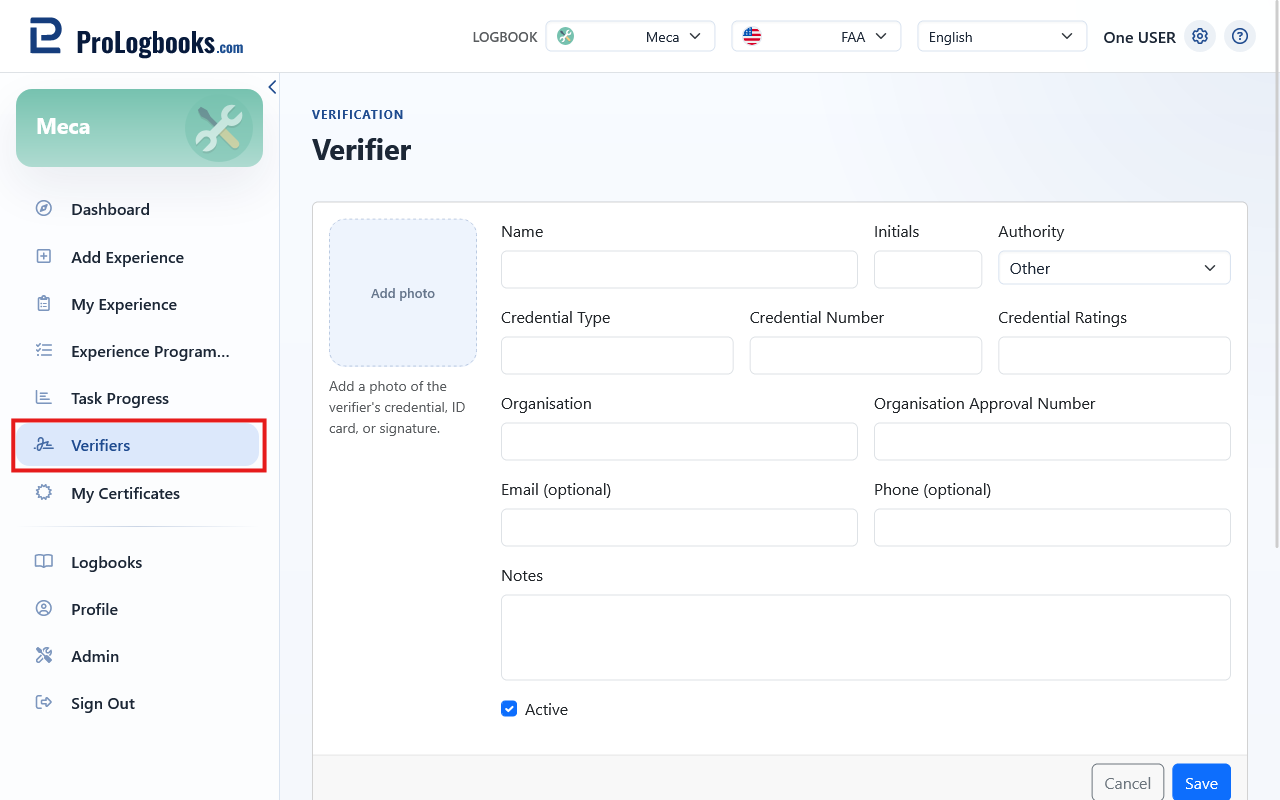The height and width of the screenshot is (800, 1280).
Task: Open the Meca logbook dropdown
Action: [x=630, y=37]
